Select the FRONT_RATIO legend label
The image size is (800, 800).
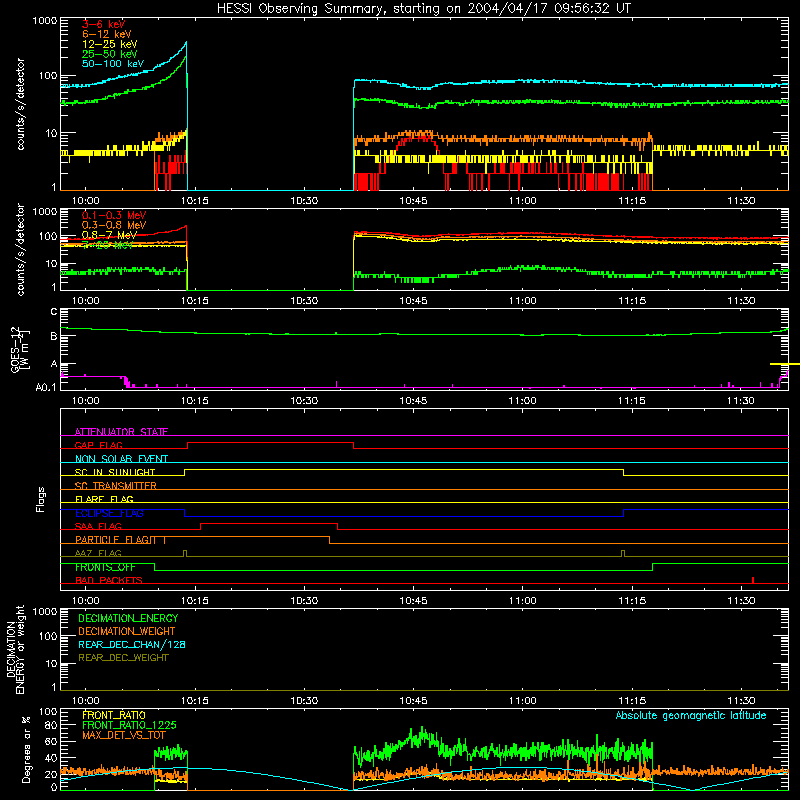[114, 715]
